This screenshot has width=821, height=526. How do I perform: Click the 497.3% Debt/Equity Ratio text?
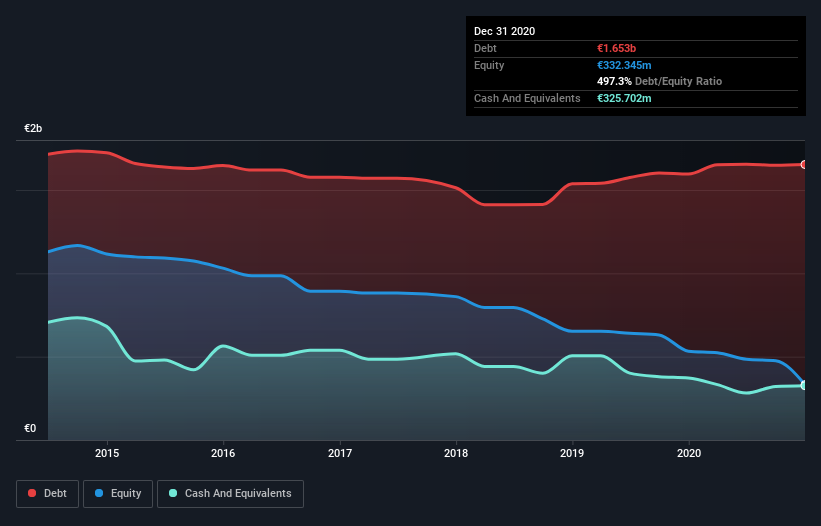659,82
